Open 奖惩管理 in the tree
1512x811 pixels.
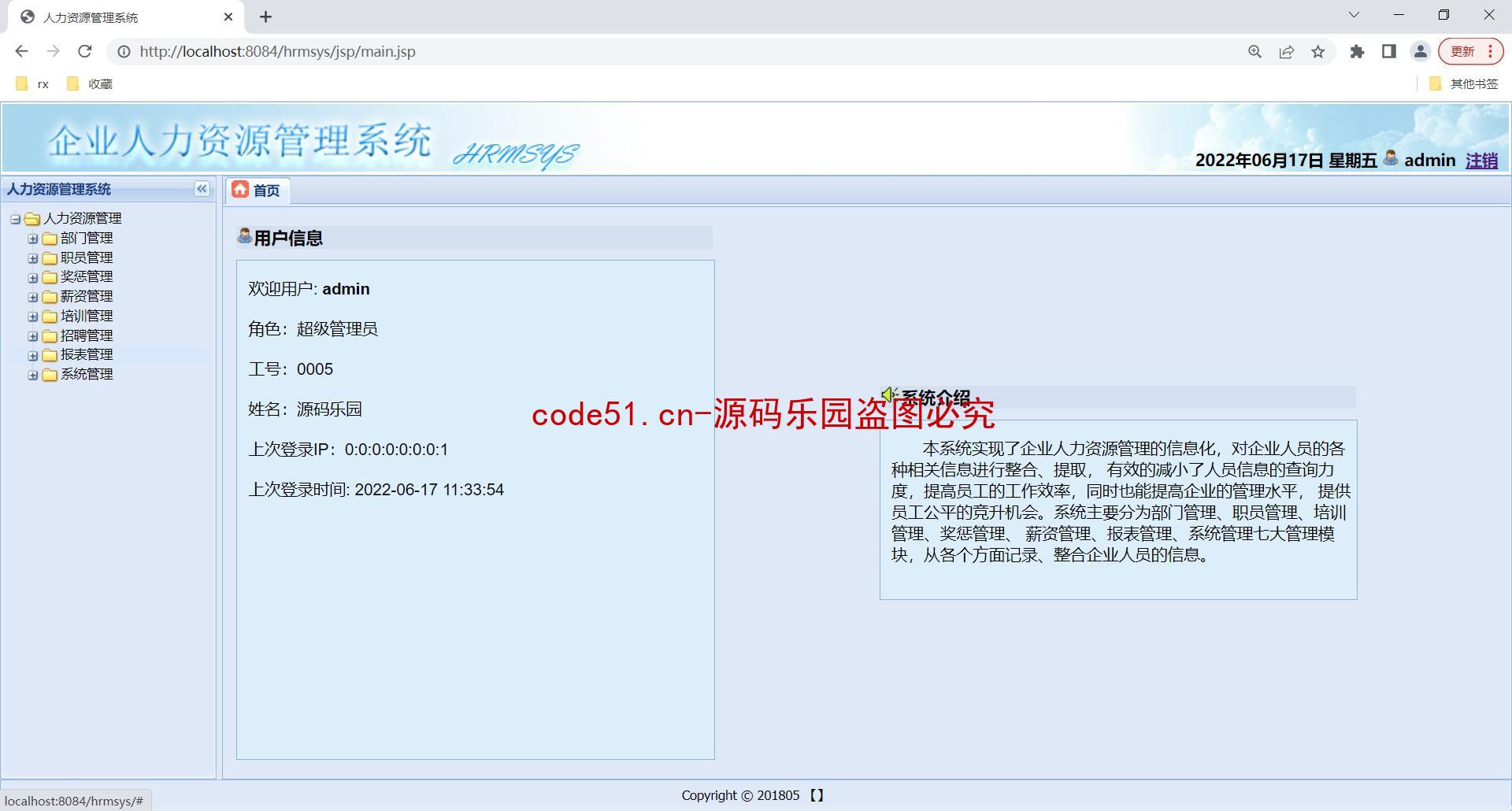click(87, 277)
